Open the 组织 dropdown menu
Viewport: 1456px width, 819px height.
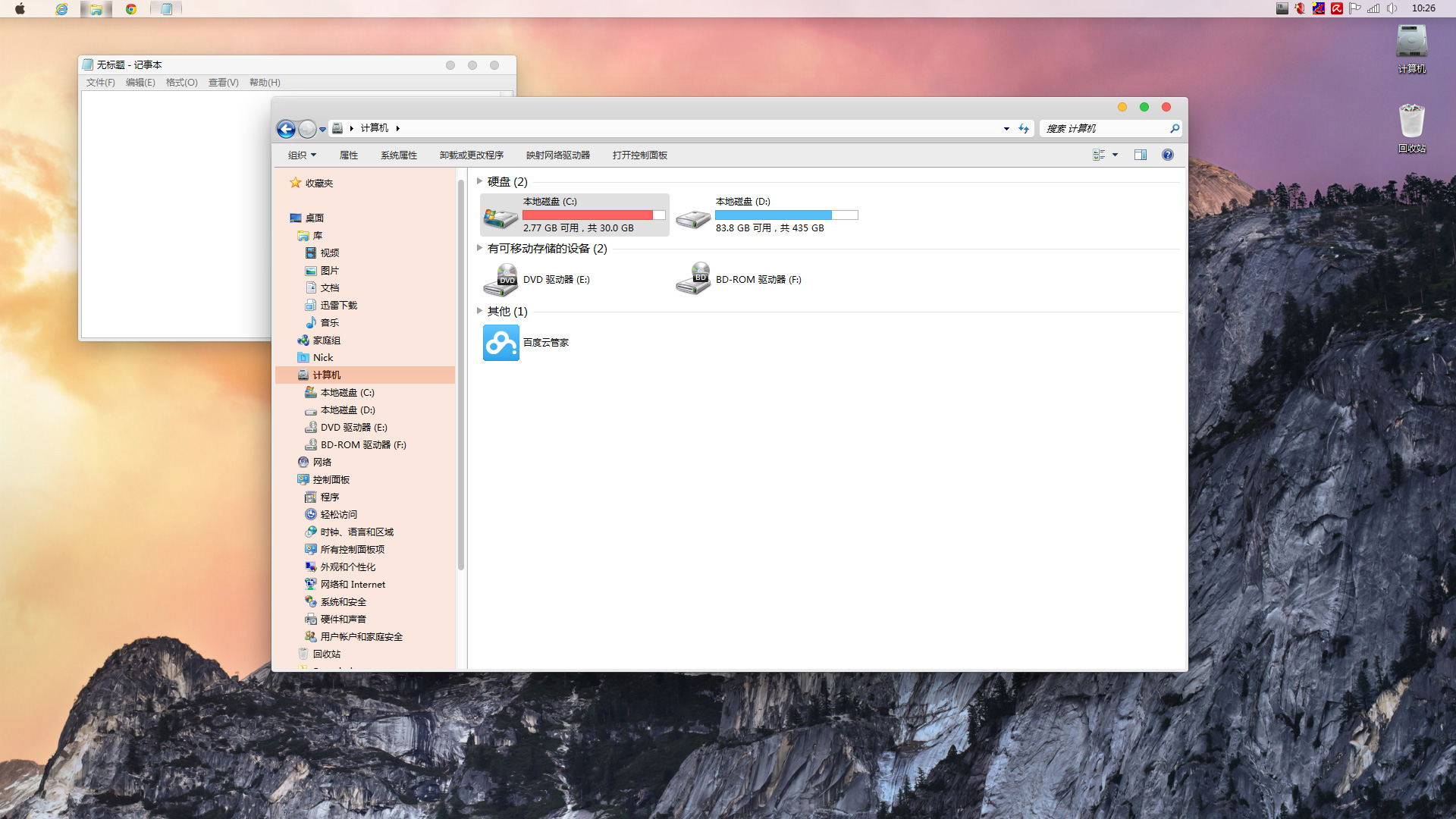tap(302, 155)
